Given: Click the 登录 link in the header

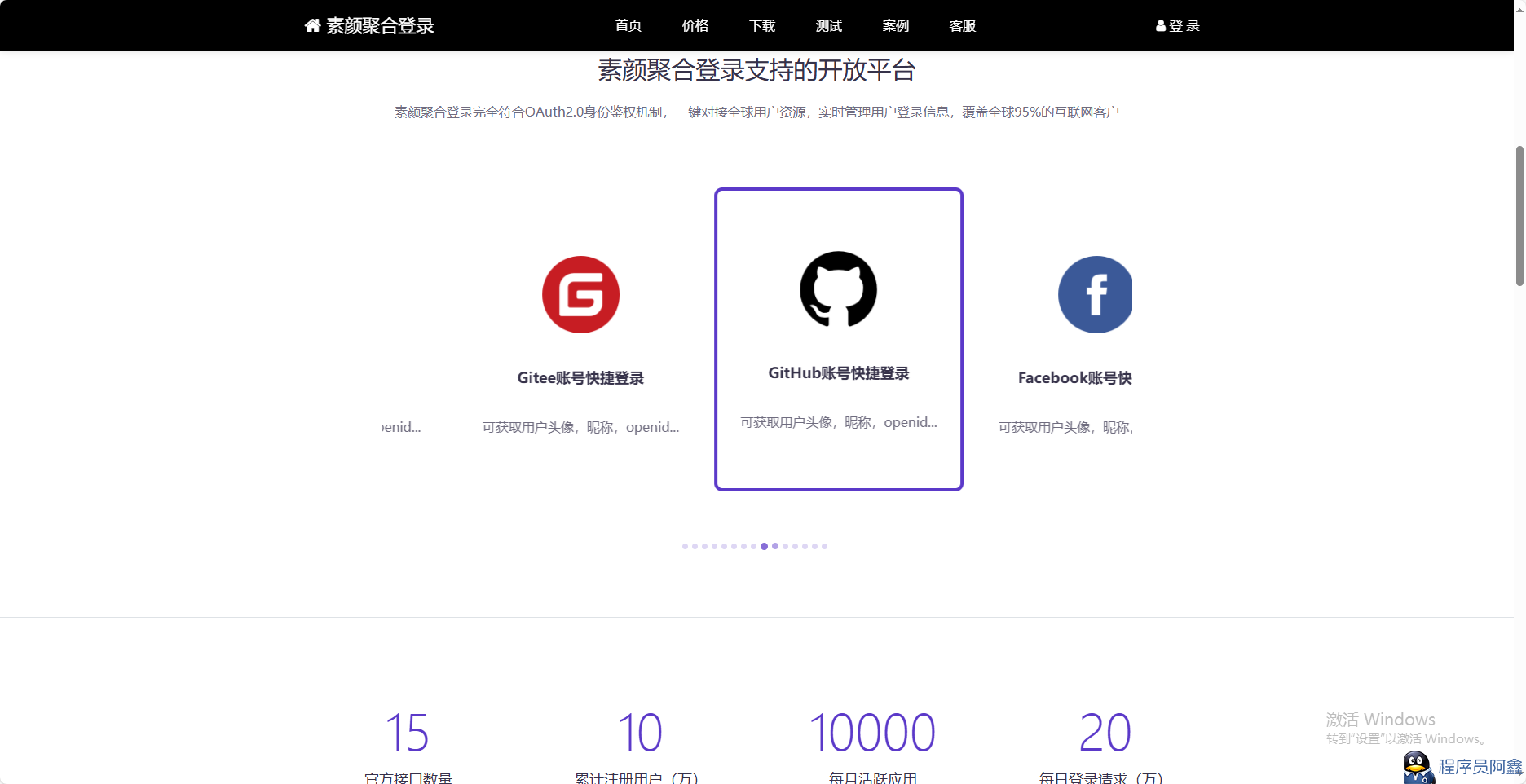Looking at the screenshot, I should (1184, 25).
